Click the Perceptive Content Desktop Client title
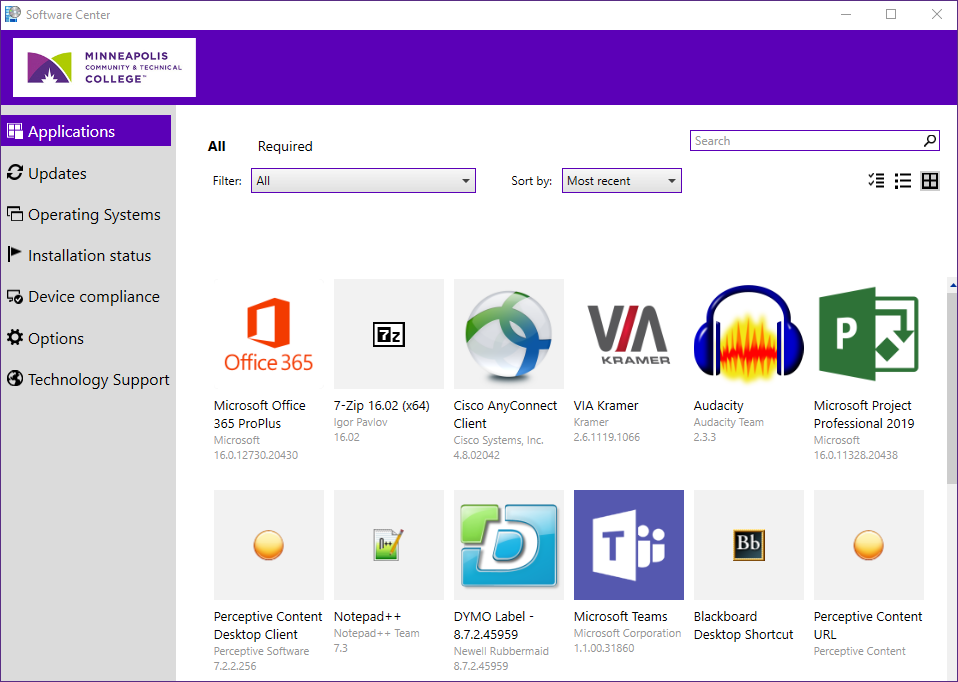This screenshot has height=682, width=958. click(x=268, y=625)
